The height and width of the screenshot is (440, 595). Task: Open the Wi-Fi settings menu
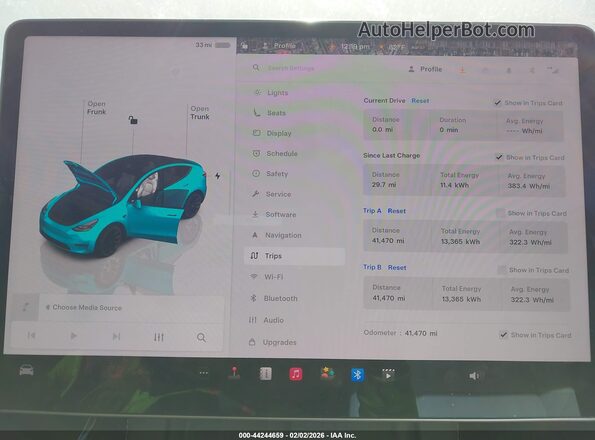(x=274, y=277)
